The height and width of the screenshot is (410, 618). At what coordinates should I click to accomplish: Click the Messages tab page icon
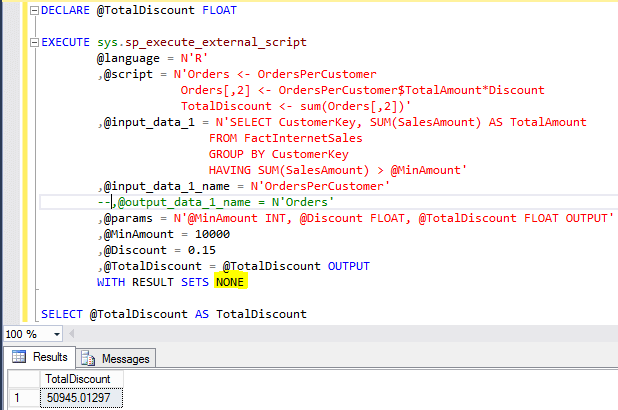tap(88, 358)
